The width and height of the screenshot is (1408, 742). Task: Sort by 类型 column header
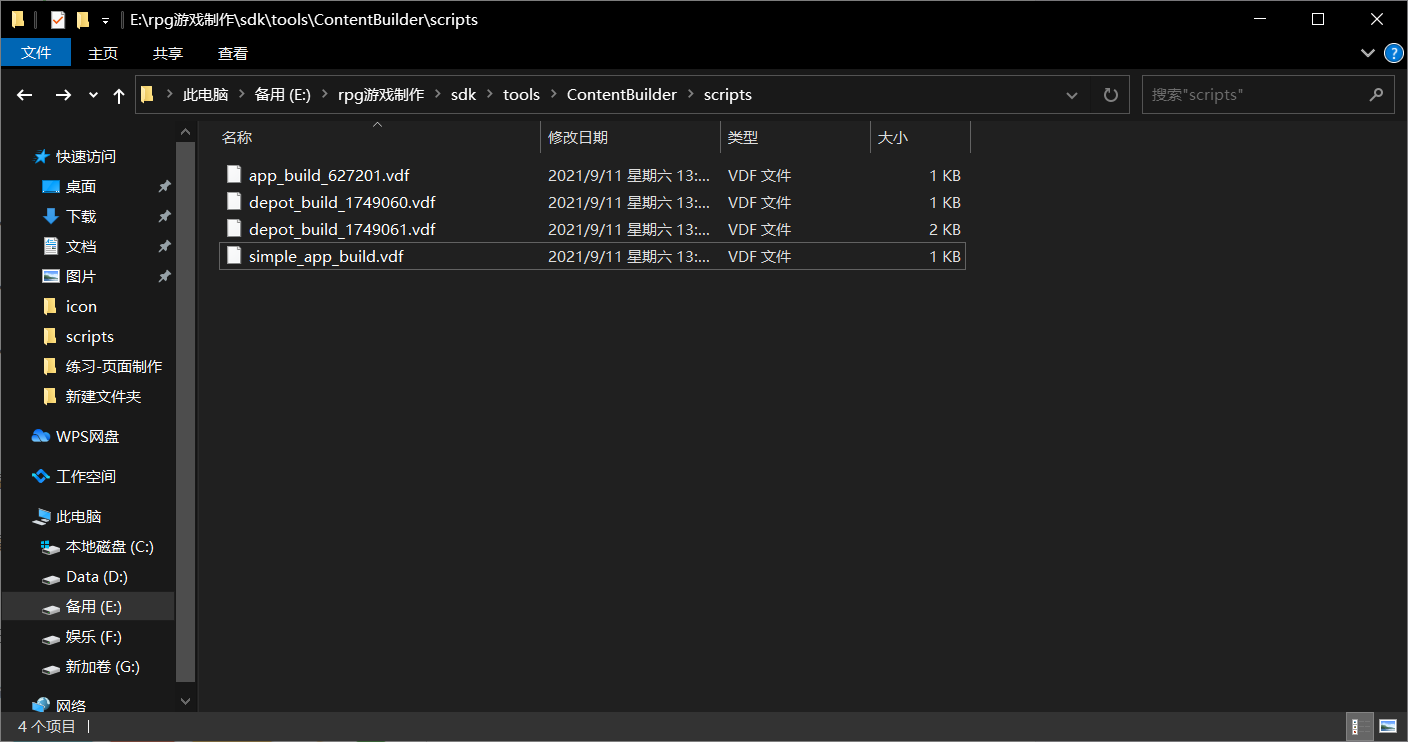[x=795, y=137]
